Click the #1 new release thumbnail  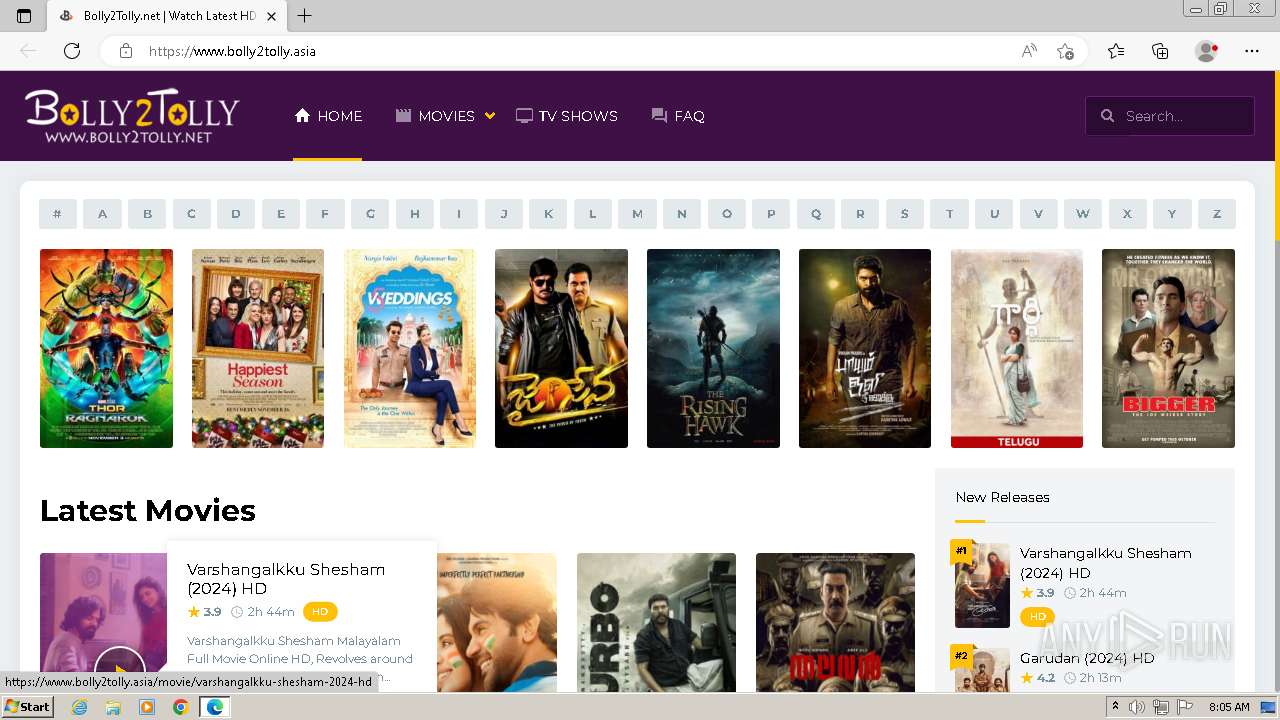click(982, 585)
